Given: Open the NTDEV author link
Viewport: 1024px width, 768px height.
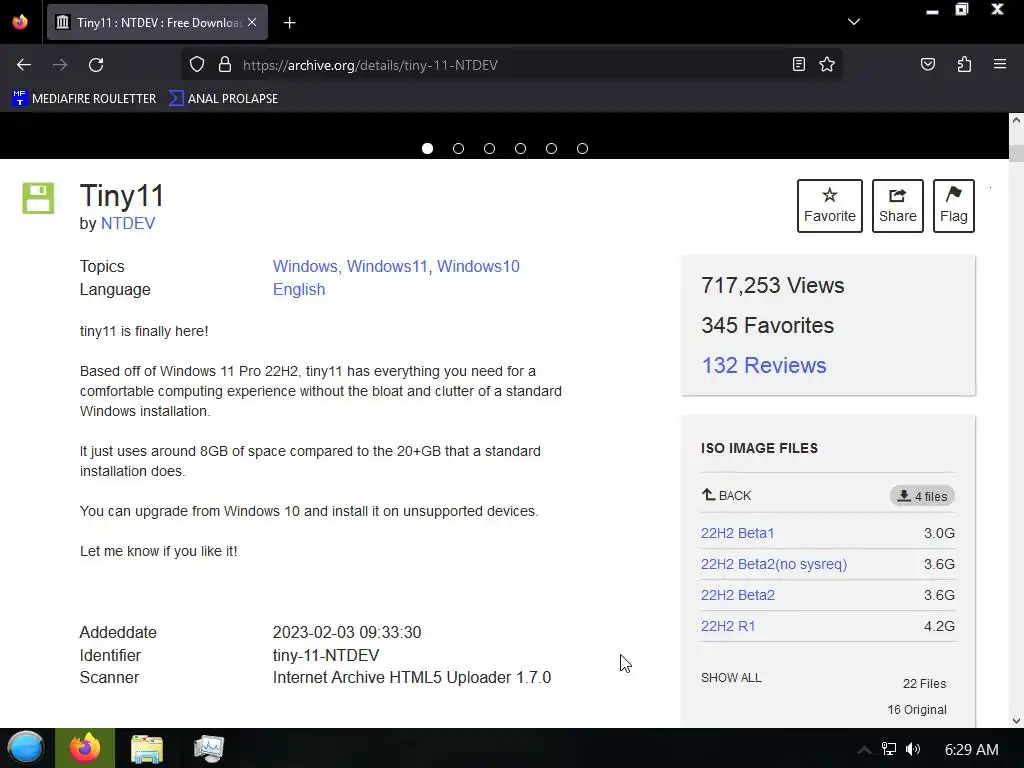Looking at the screenshot, I should (128, 223).
